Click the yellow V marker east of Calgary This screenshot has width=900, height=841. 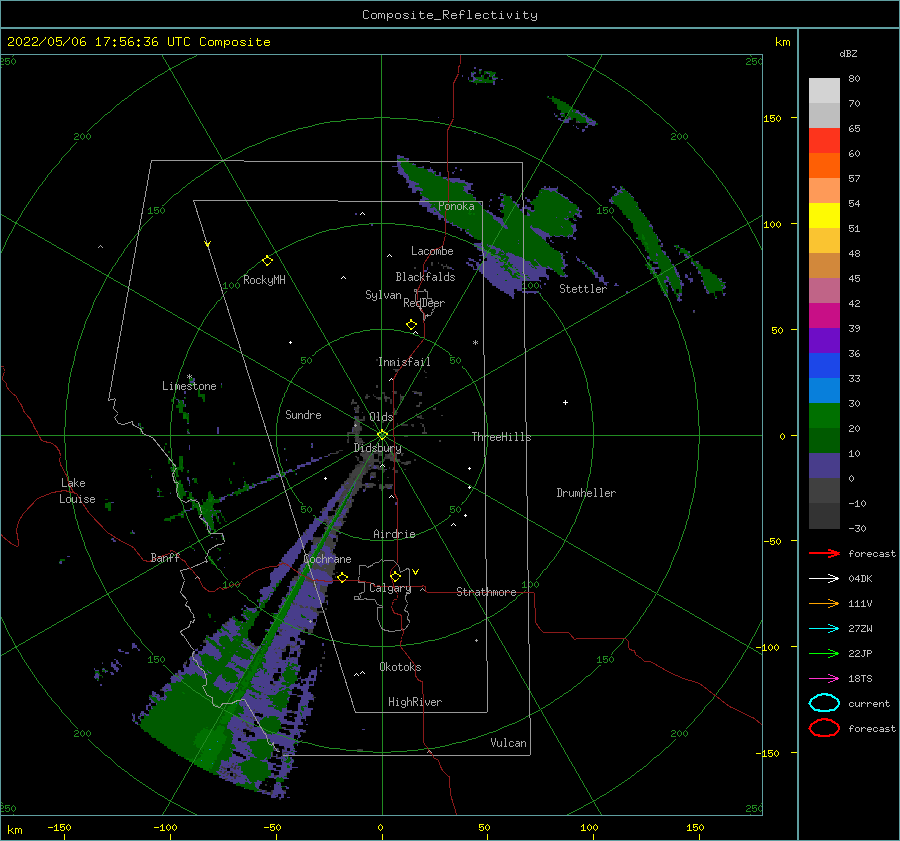(x=416, y=572)
